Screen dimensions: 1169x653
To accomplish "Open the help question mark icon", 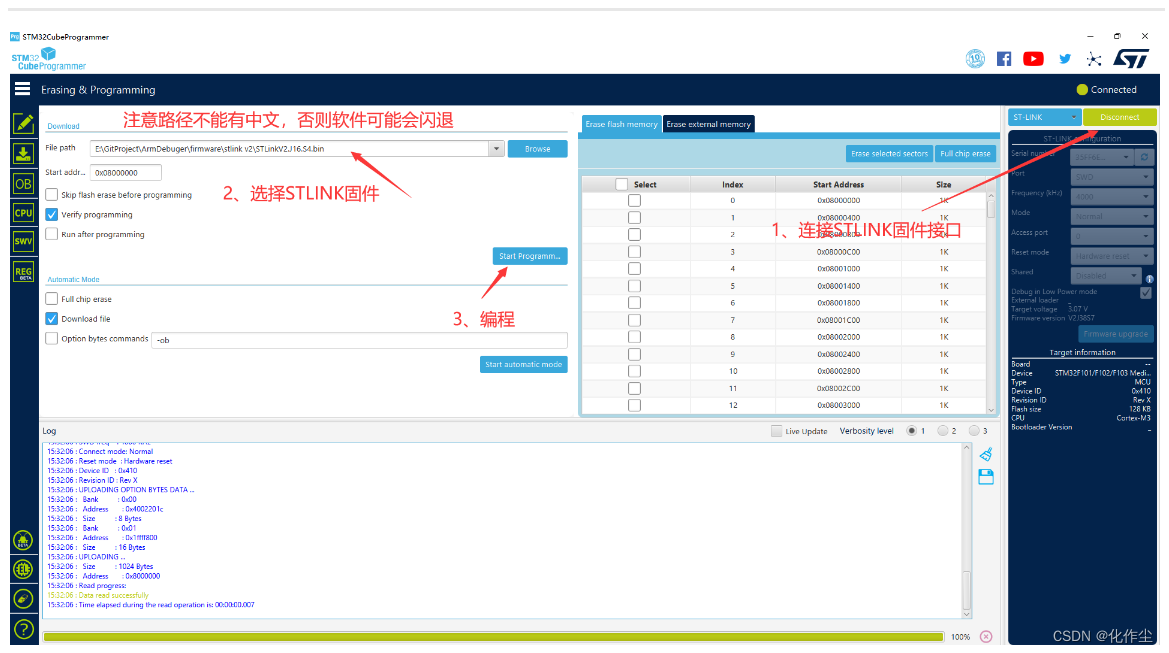I will (x=23, y=629).
